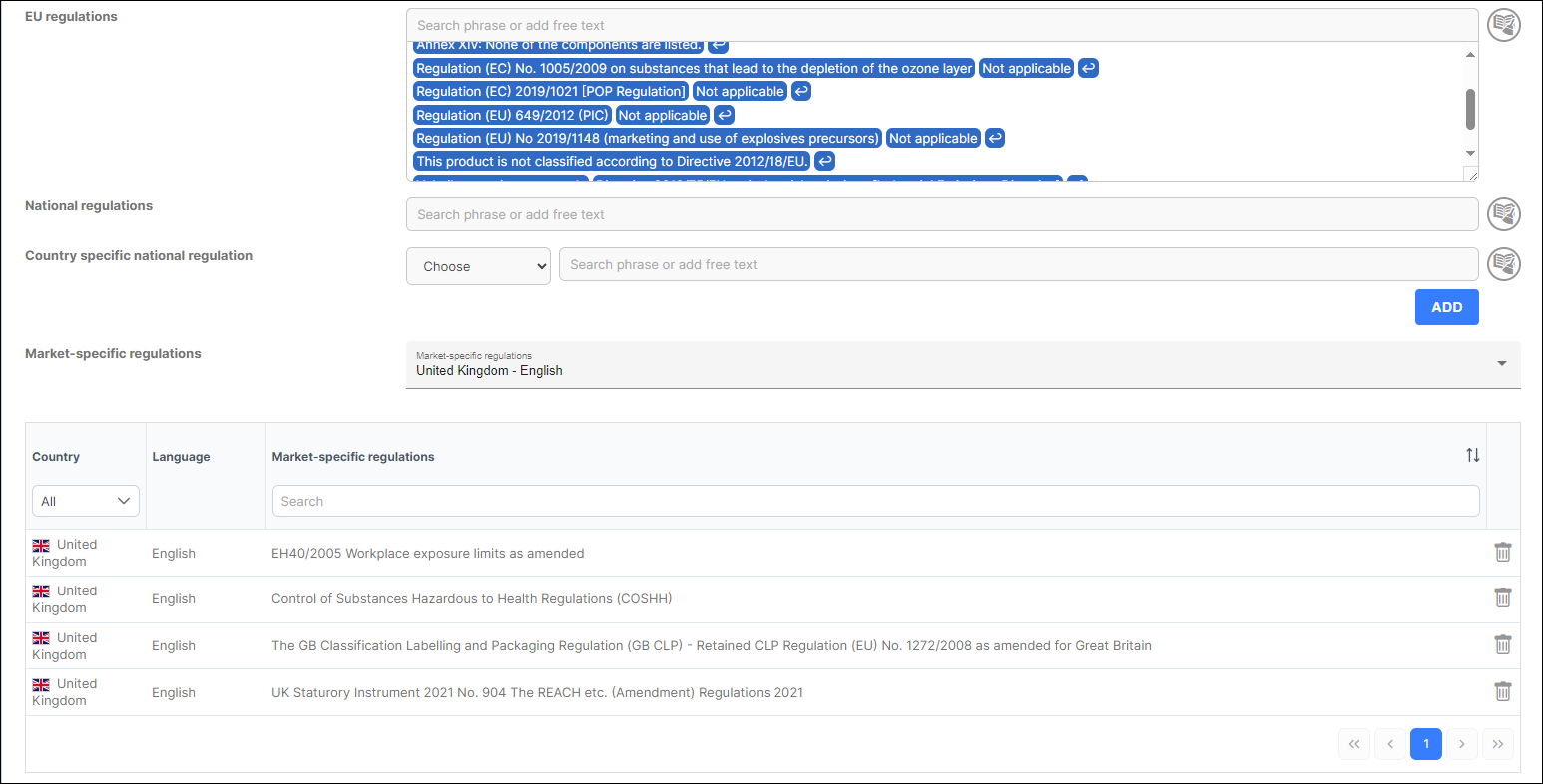This screenshot has height=784, width=1543.
Task: Click return arrow after ozone layer Not applicable
Action: [1089, 68]
